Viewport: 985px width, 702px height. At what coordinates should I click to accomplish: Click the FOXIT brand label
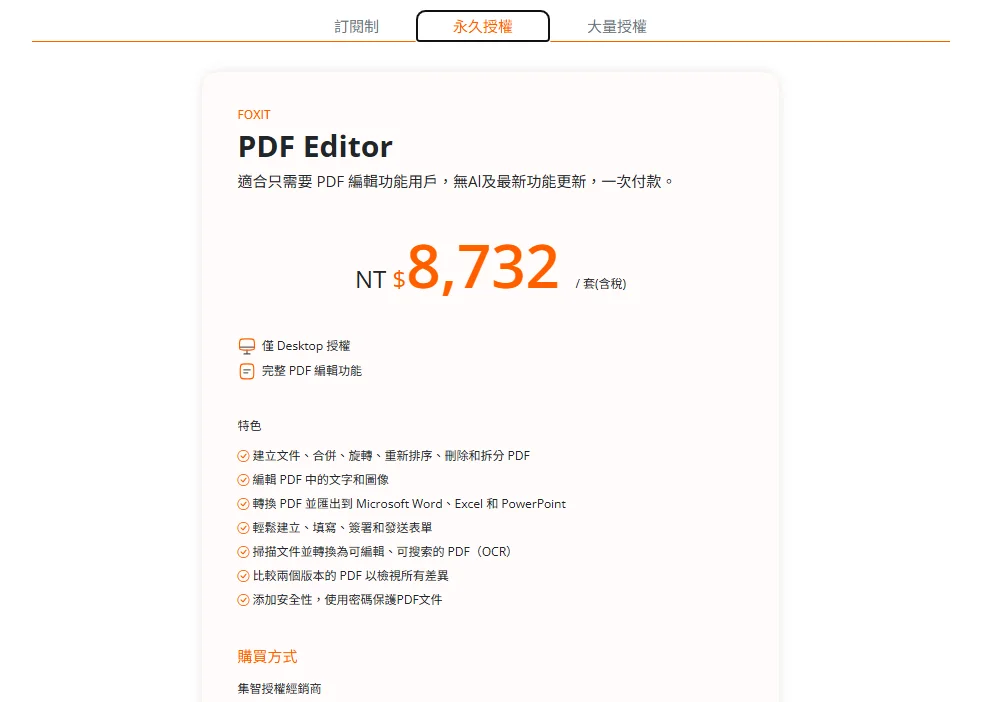254,114
